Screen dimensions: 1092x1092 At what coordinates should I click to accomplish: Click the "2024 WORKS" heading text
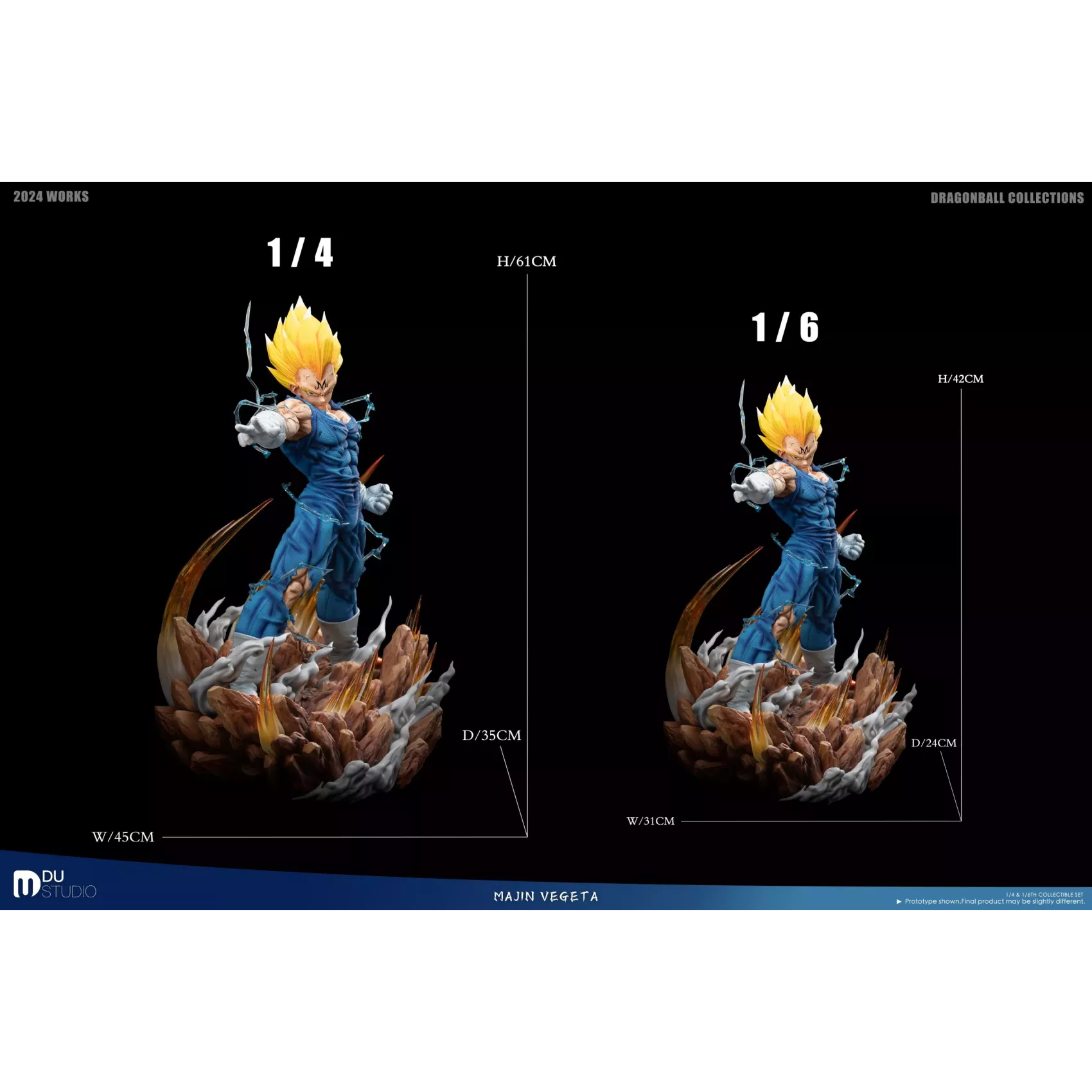[51, 197]
